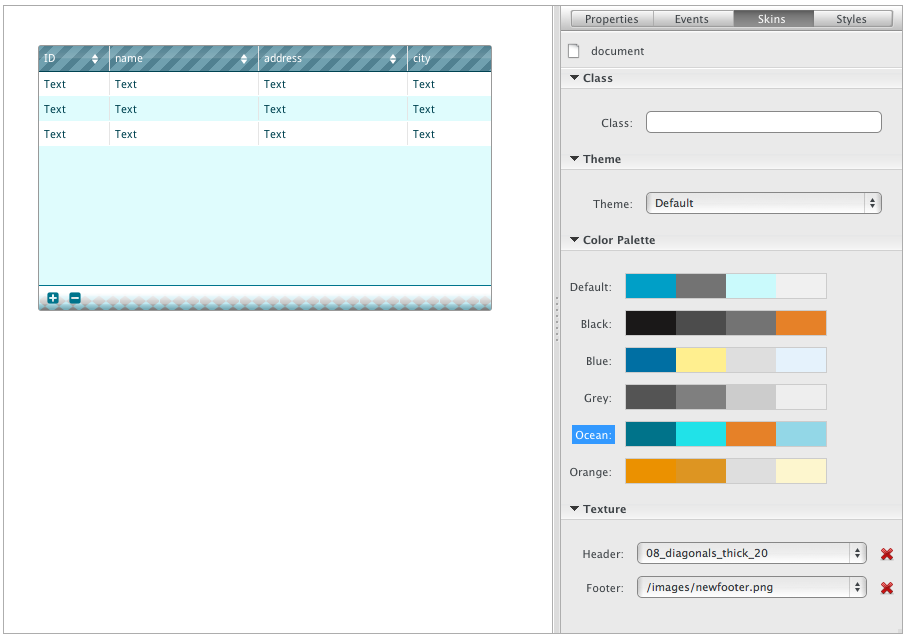The image size is (908, 638).
Task: Open the Header texture dropdown
Action: (x=751, y=553)
